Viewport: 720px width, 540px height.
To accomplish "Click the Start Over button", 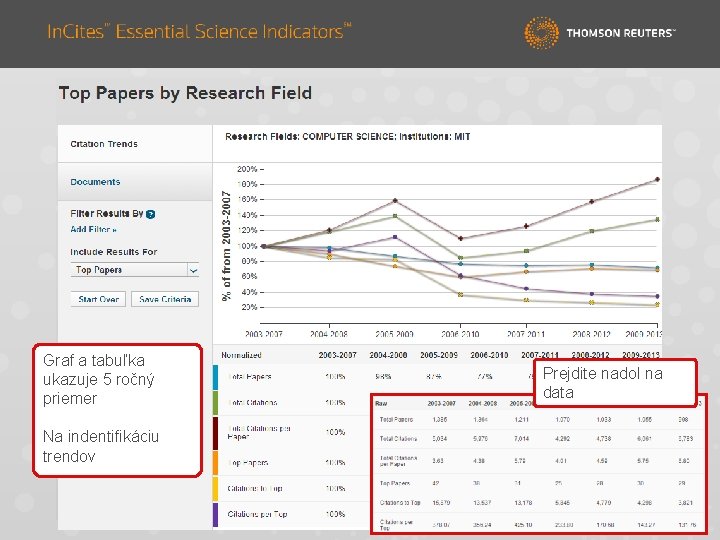I will pos(99,299).
